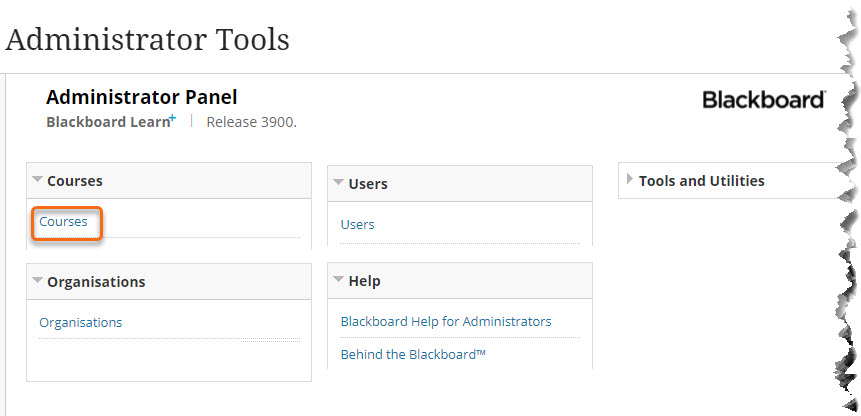861x416 pixels.
Task: Collapse the Courses panel triangle
Action: click(37, 179)
